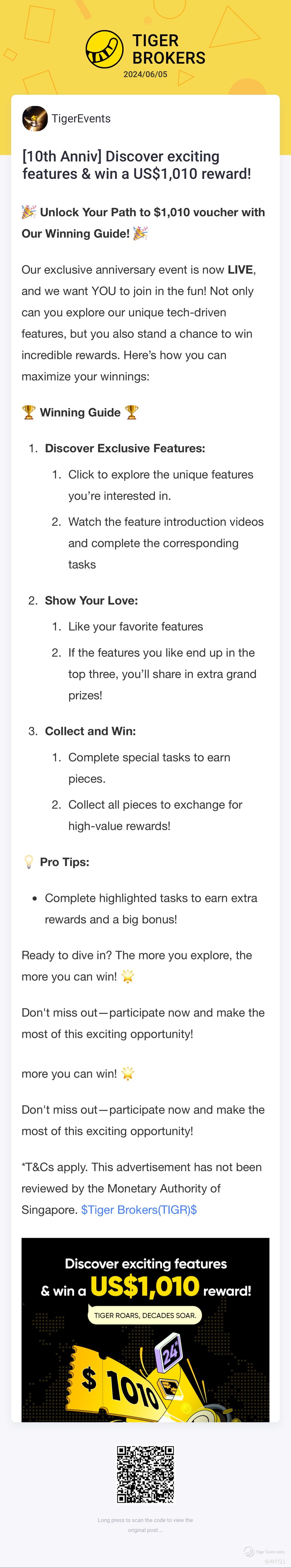Click the party popper before Unlock Your Path

(29, 212)
